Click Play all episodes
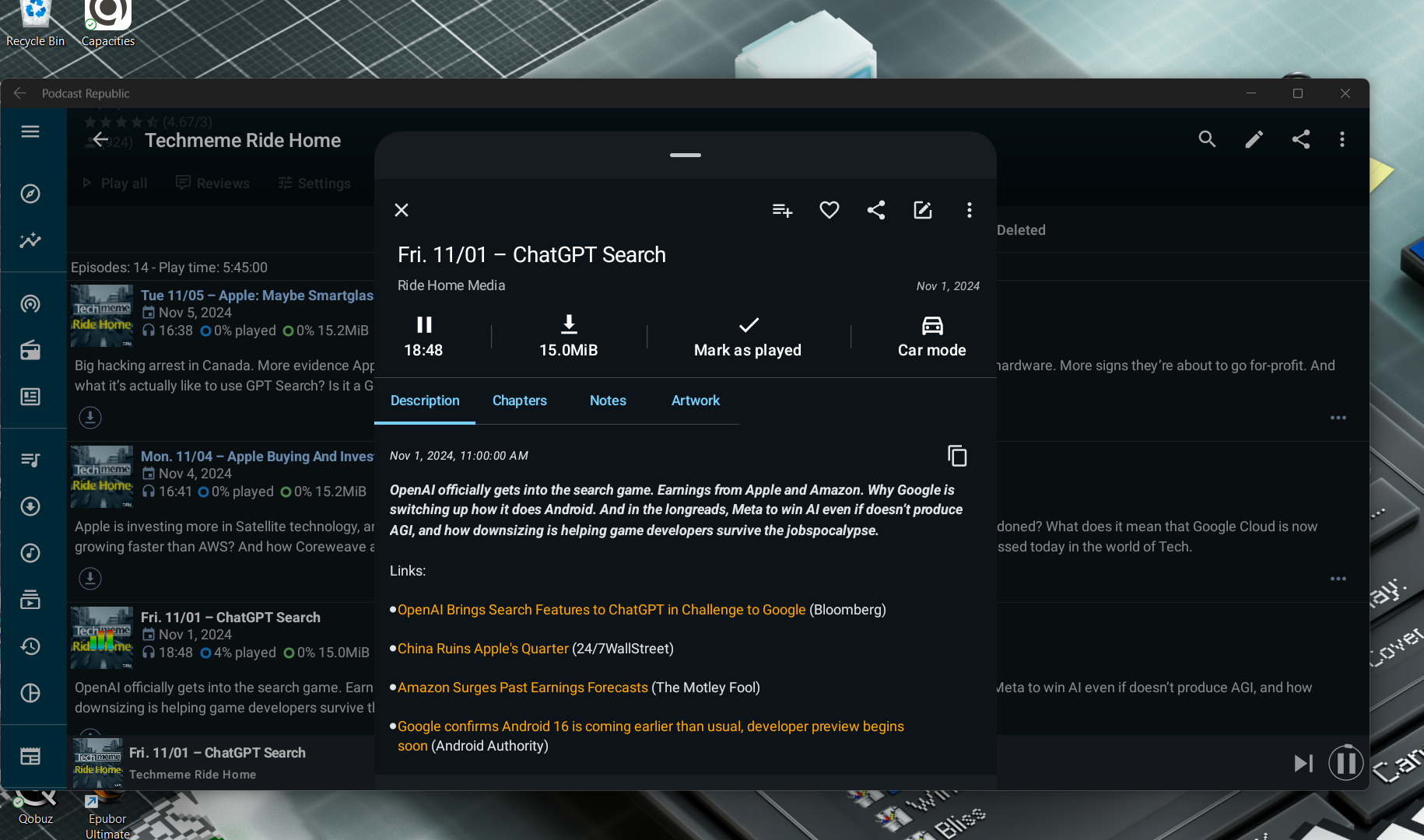Image resolution: width=1424 pixels, height=840 pixels. click(x=115, y=183)
